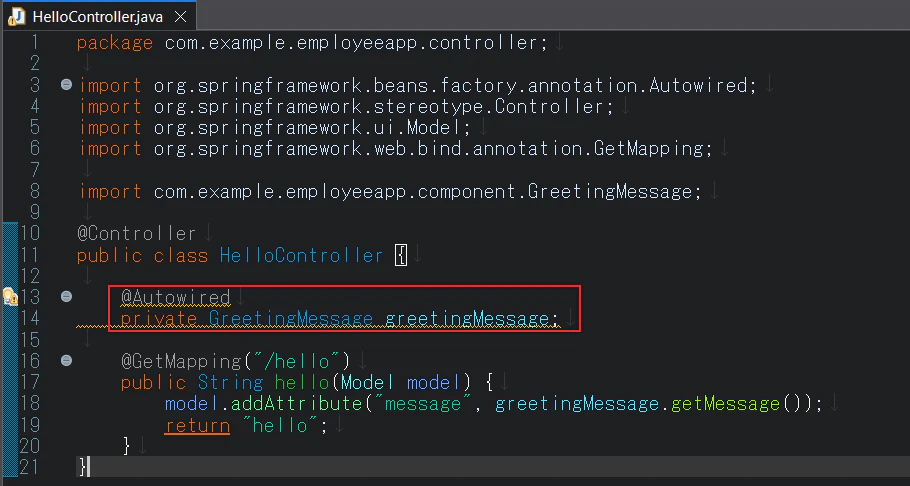
Task: Click the @GetMapping annotation on line 16
Action: [180, 361]
